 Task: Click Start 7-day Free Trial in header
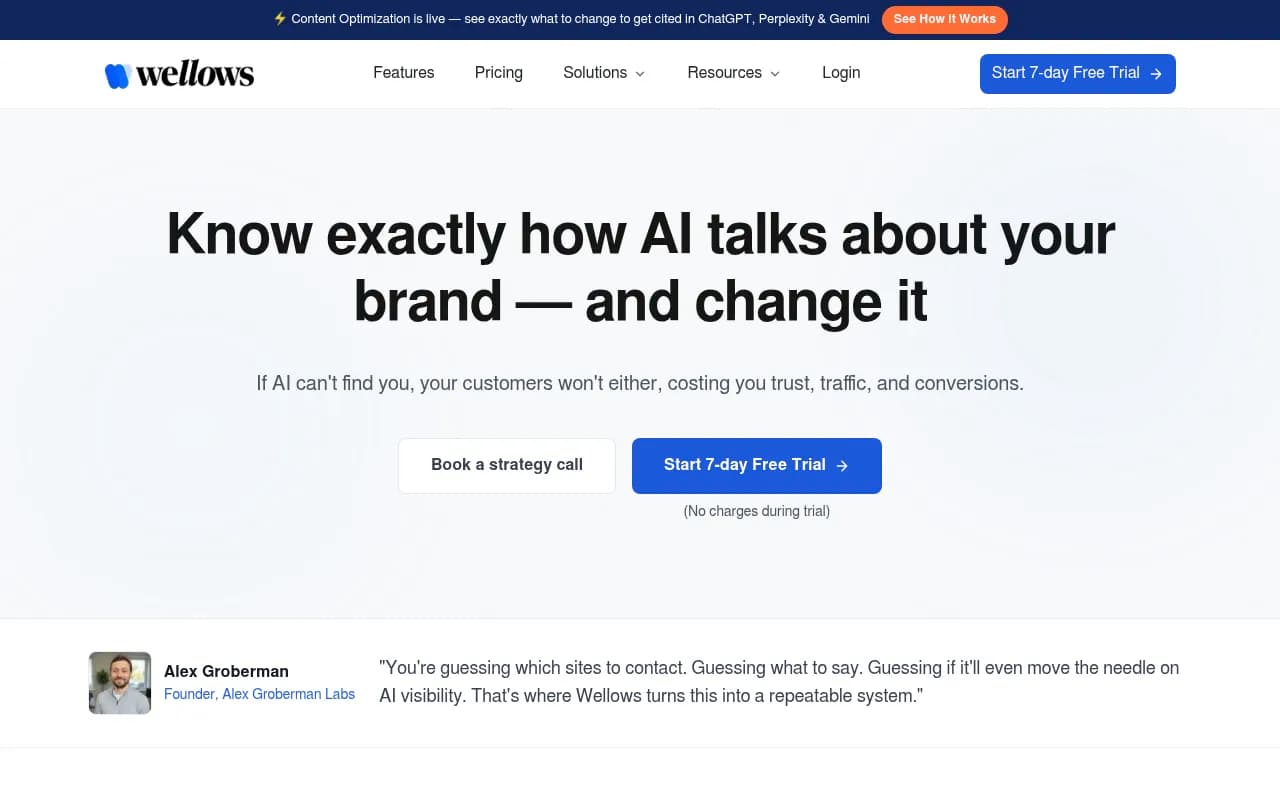1078,74
